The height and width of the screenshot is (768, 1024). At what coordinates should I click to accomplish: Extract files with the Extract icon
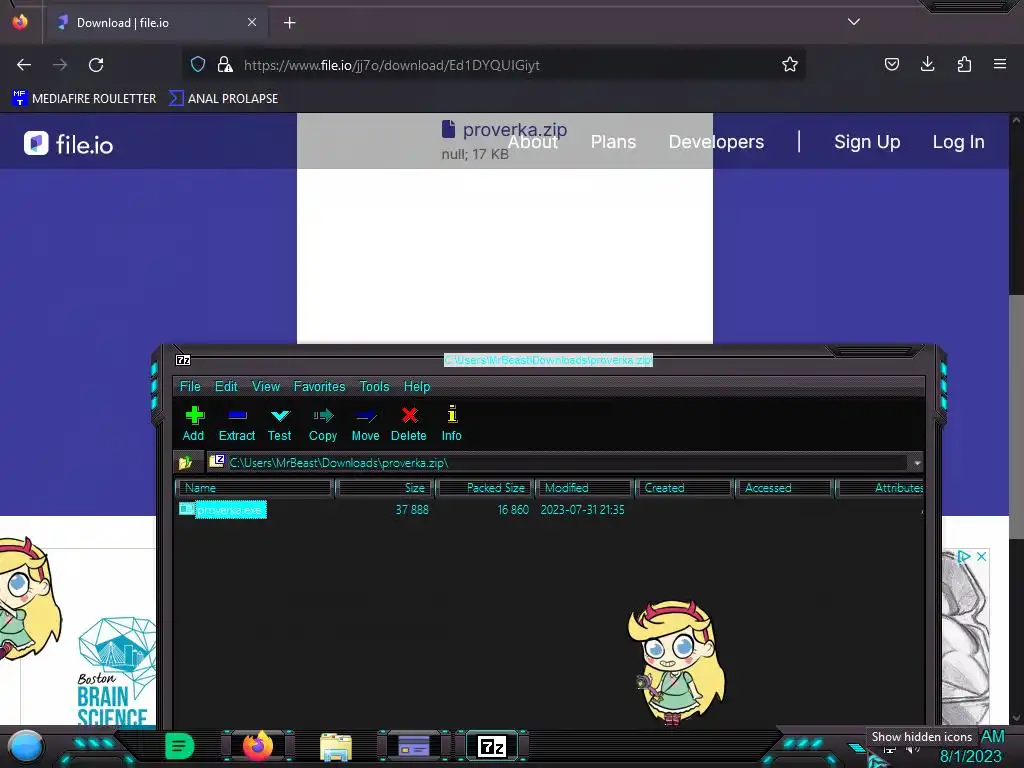coord(236,424)
